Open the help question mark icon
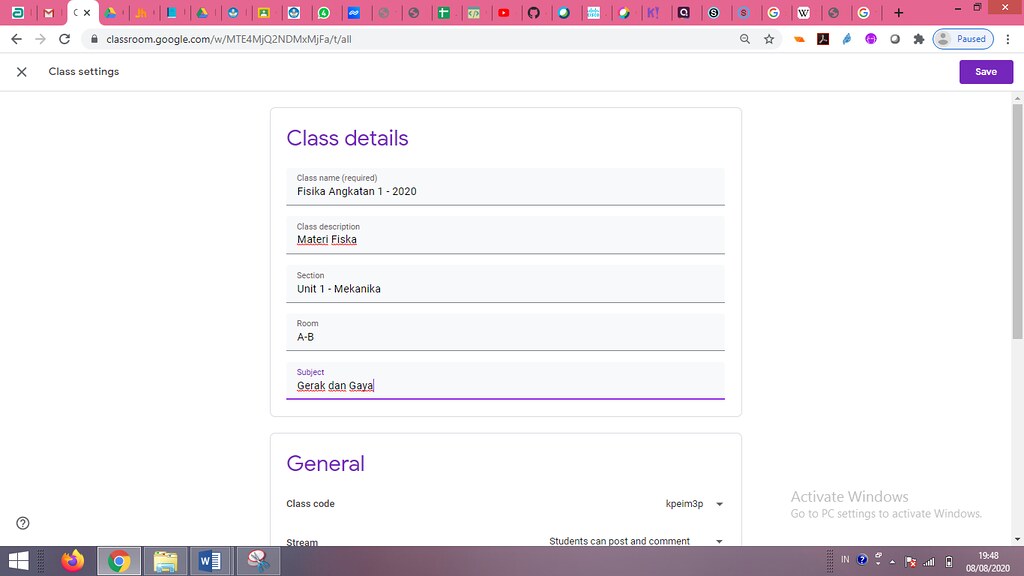This screenshot has width=1024, height=576. point(23,523)
